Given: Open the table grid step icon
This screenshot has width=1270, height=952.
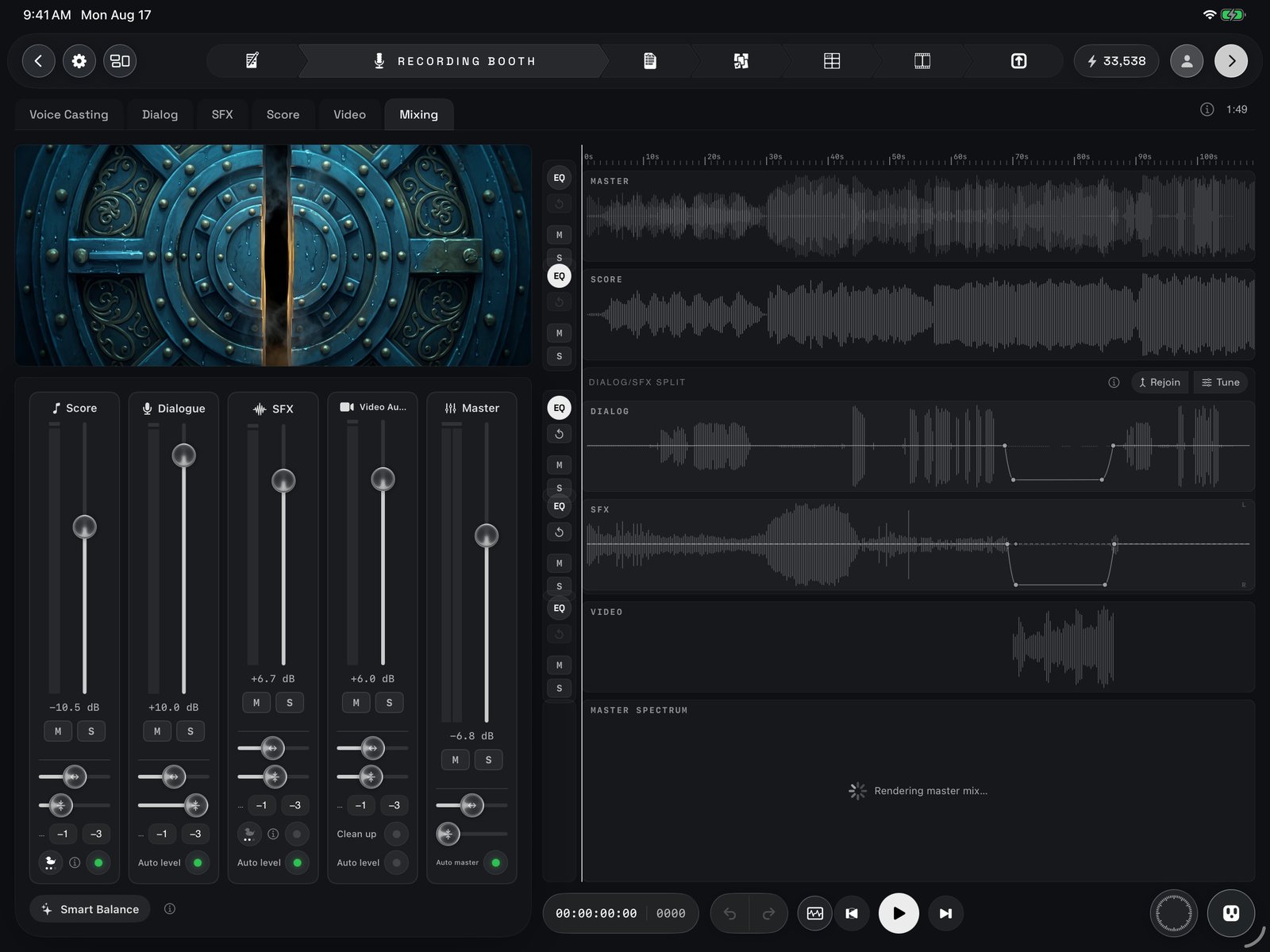Looking at the screenshot, I should tap(832, 61).
